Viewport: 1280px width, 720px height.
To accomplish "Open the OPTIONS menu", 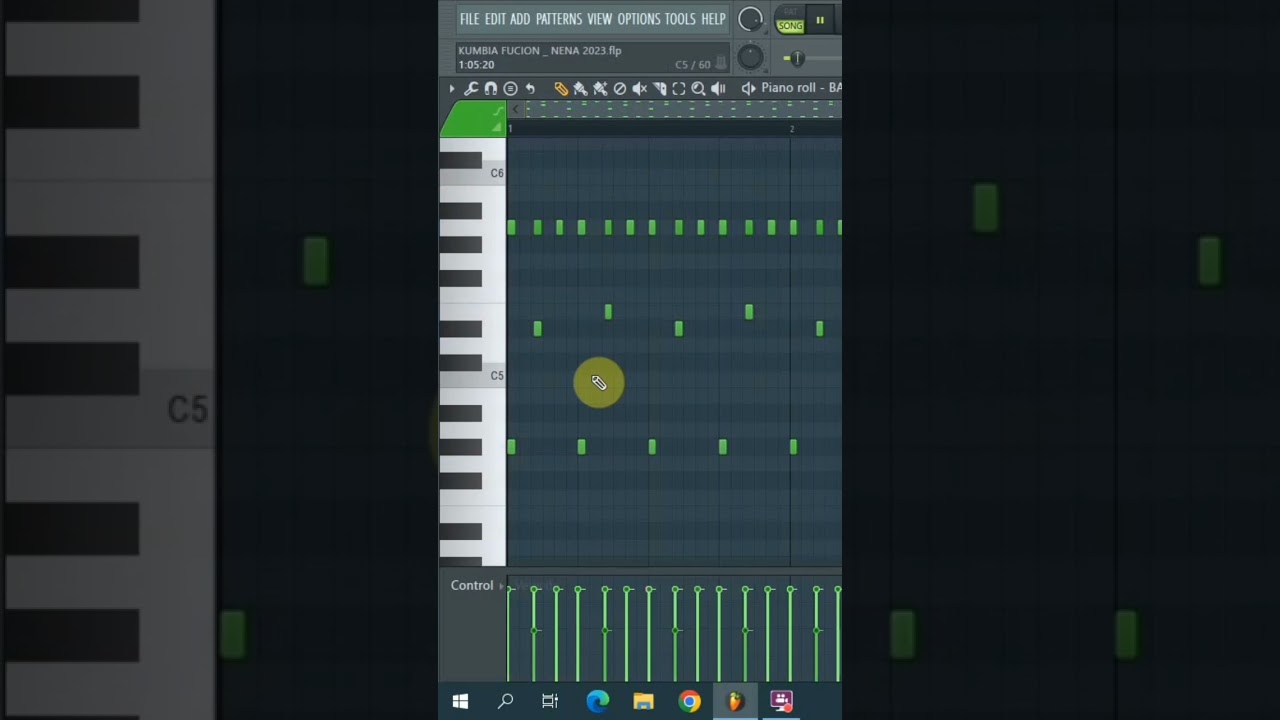I will coord(639,19).
